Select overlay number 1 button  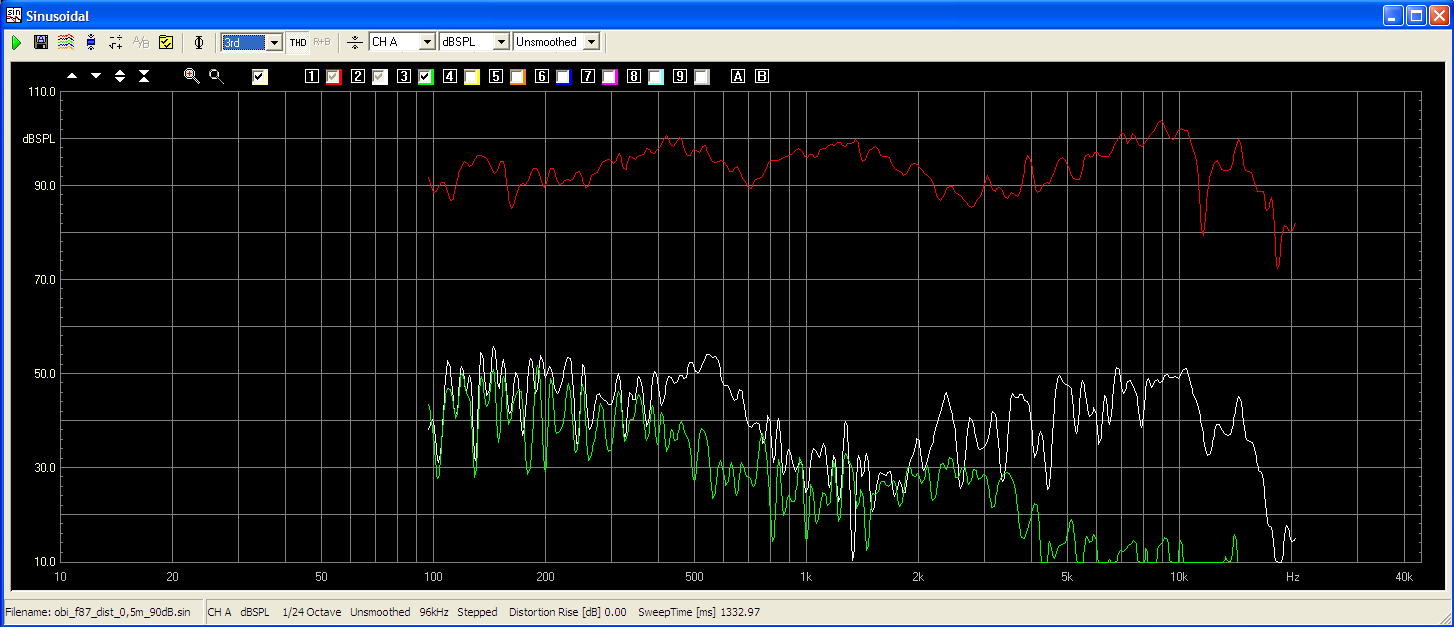point(312,77)
